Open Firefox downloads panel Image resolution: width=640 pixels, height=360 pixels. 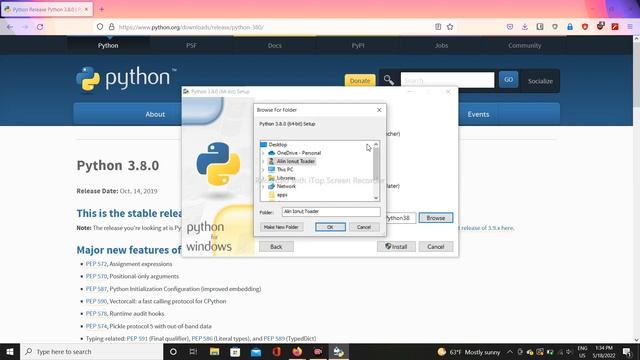tap(525, 27)
